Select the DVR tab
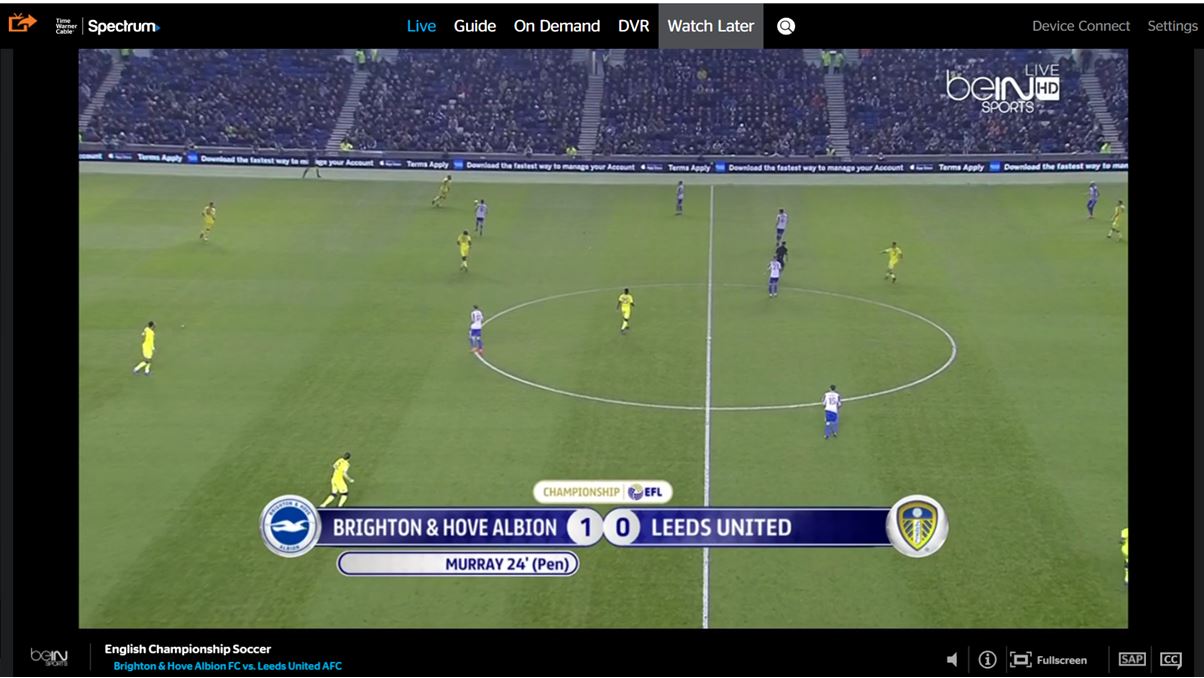 click(634, 26)
